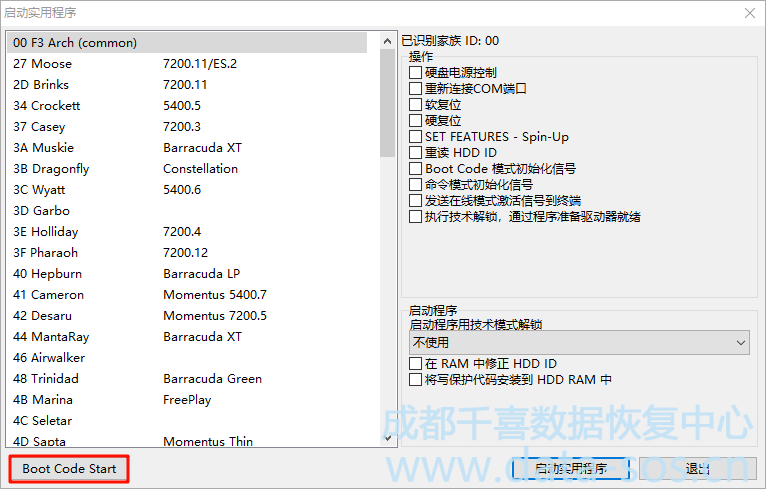Check the 硬复位 option
The image size is (766, 489).
click(416, 121)
